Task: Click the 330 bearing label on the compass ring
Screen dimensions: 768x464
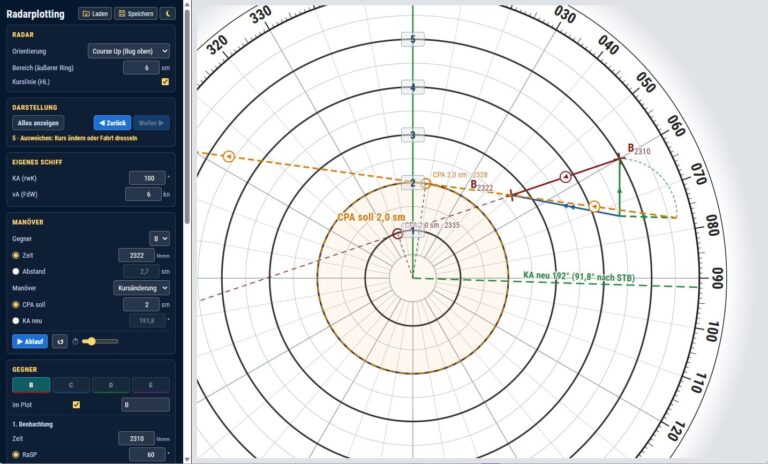Action: coord(261,15)
